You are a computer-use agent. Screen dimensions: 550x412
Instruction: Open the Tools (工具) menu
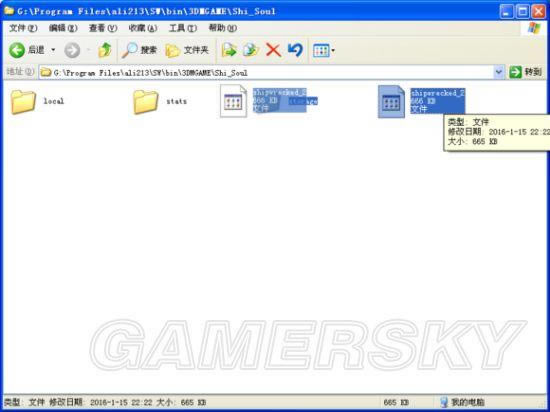[183, 28]
